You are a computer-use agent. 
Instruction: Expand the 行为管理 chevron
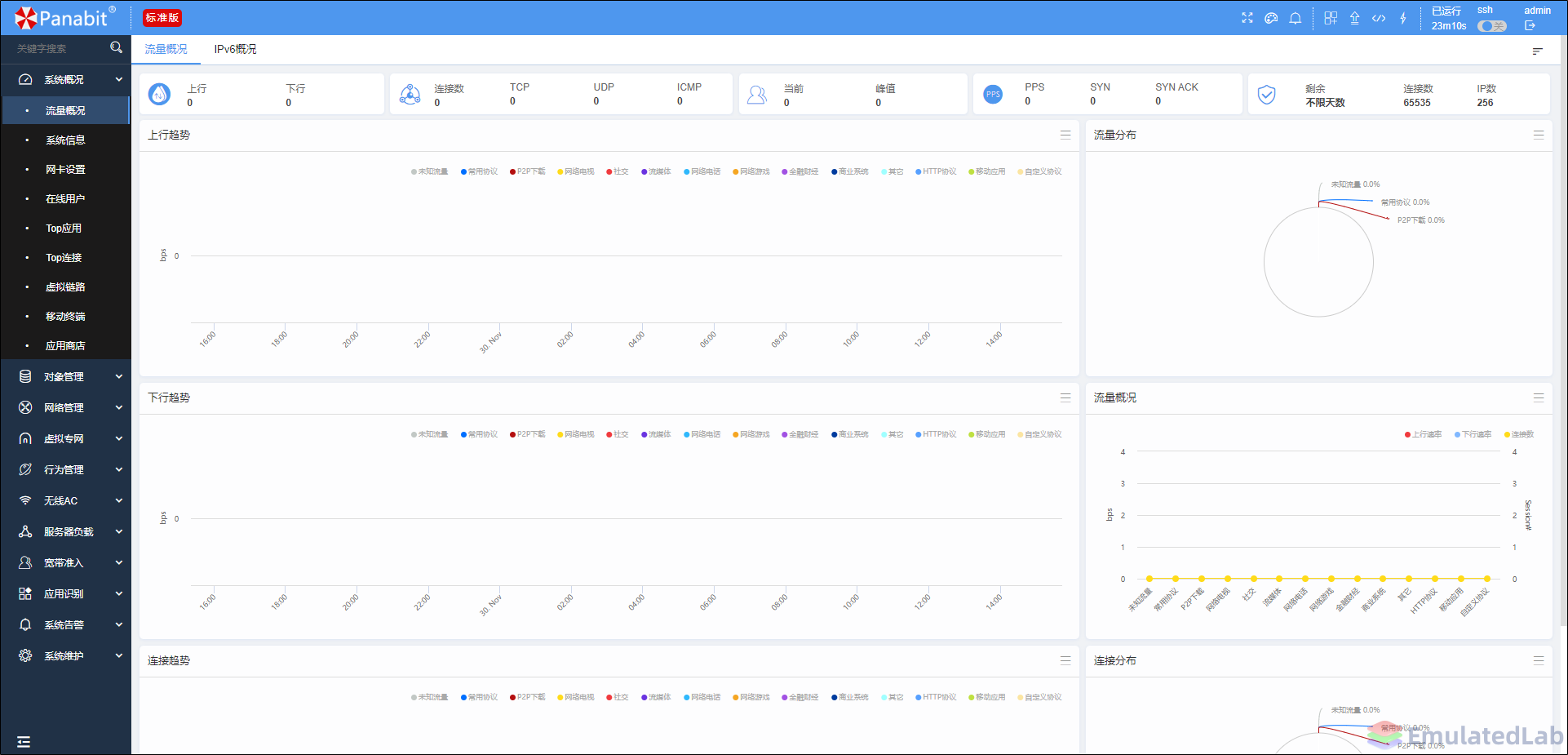(119, 469)
